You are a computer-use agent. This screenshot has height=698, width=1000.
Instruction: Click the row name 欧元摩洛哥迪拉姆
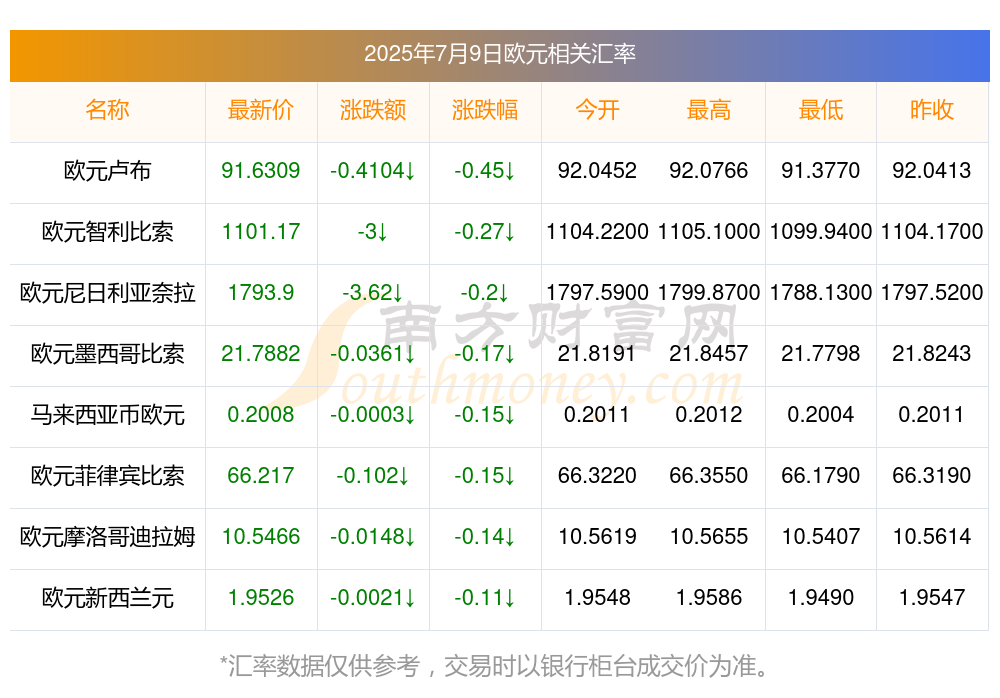(x=107, y=537)
